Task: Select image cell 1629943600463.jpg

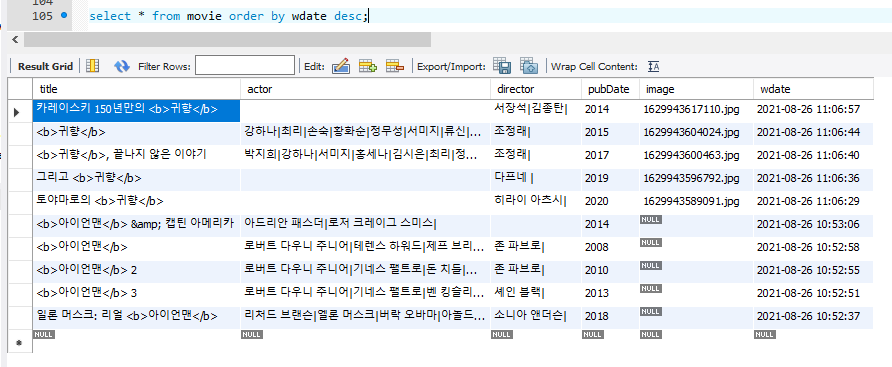Action: tap(696, 155)
